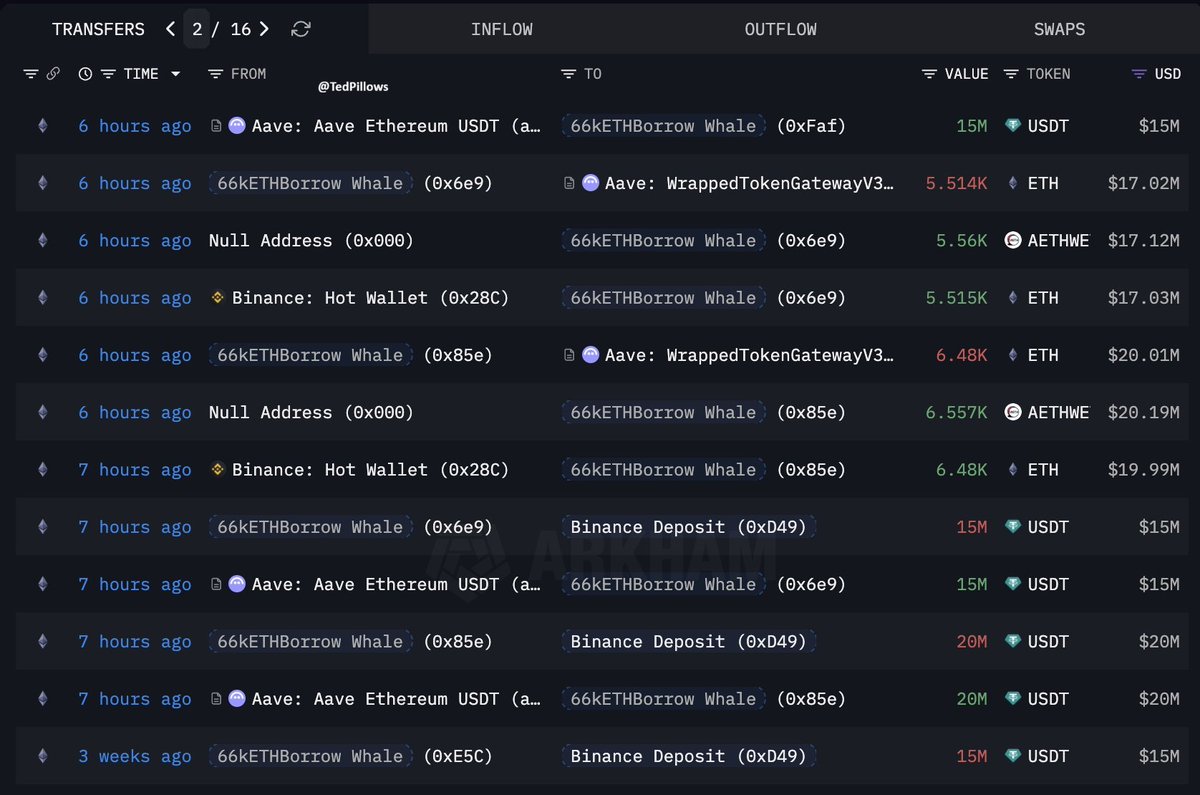Click the clock icon beside TIME
Image resolution: width=1200 pixels, height=795 pixels.
click(85, 74)
